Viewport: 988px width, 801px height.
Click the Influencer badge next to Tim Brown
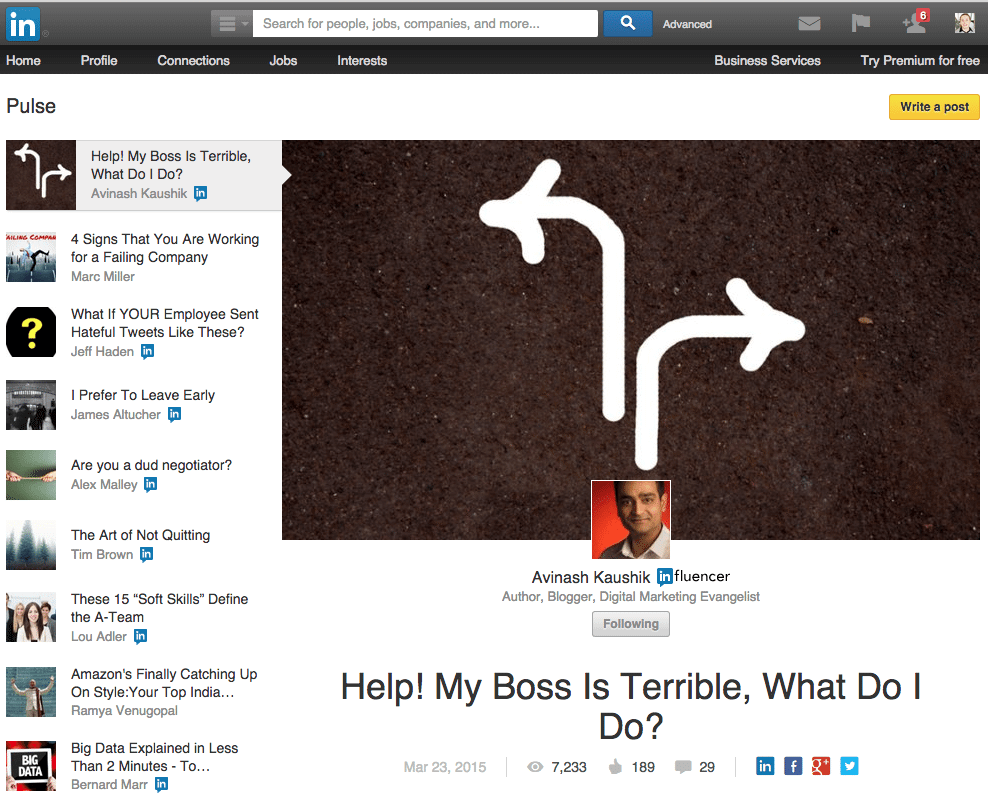click(147, 554)
